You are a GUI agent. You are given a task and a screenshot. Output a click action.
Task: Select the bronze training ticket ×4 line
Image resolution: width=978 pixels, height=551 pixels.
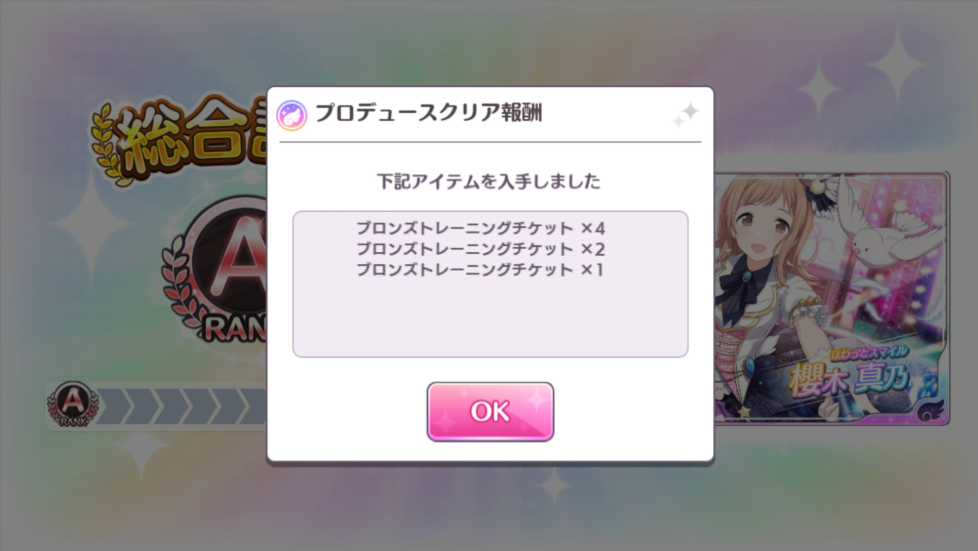[x=480, y=228]
